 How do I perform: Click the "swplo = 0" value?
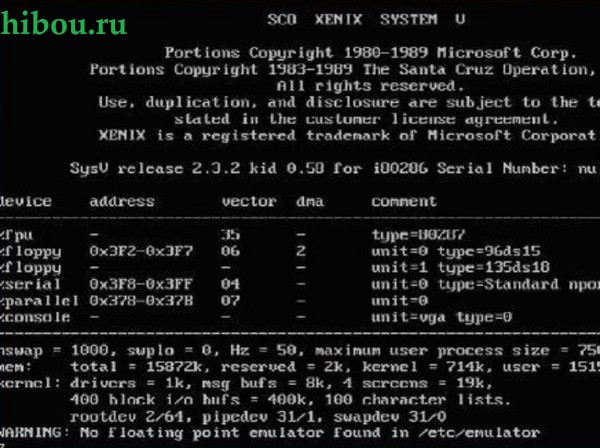[169, 350]
